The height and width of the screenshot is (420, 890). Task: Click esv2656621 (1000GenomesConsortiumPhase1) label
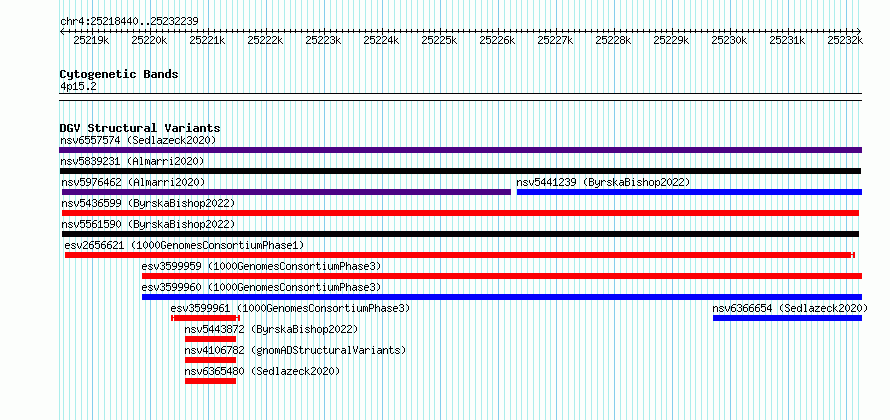[184, 245]
